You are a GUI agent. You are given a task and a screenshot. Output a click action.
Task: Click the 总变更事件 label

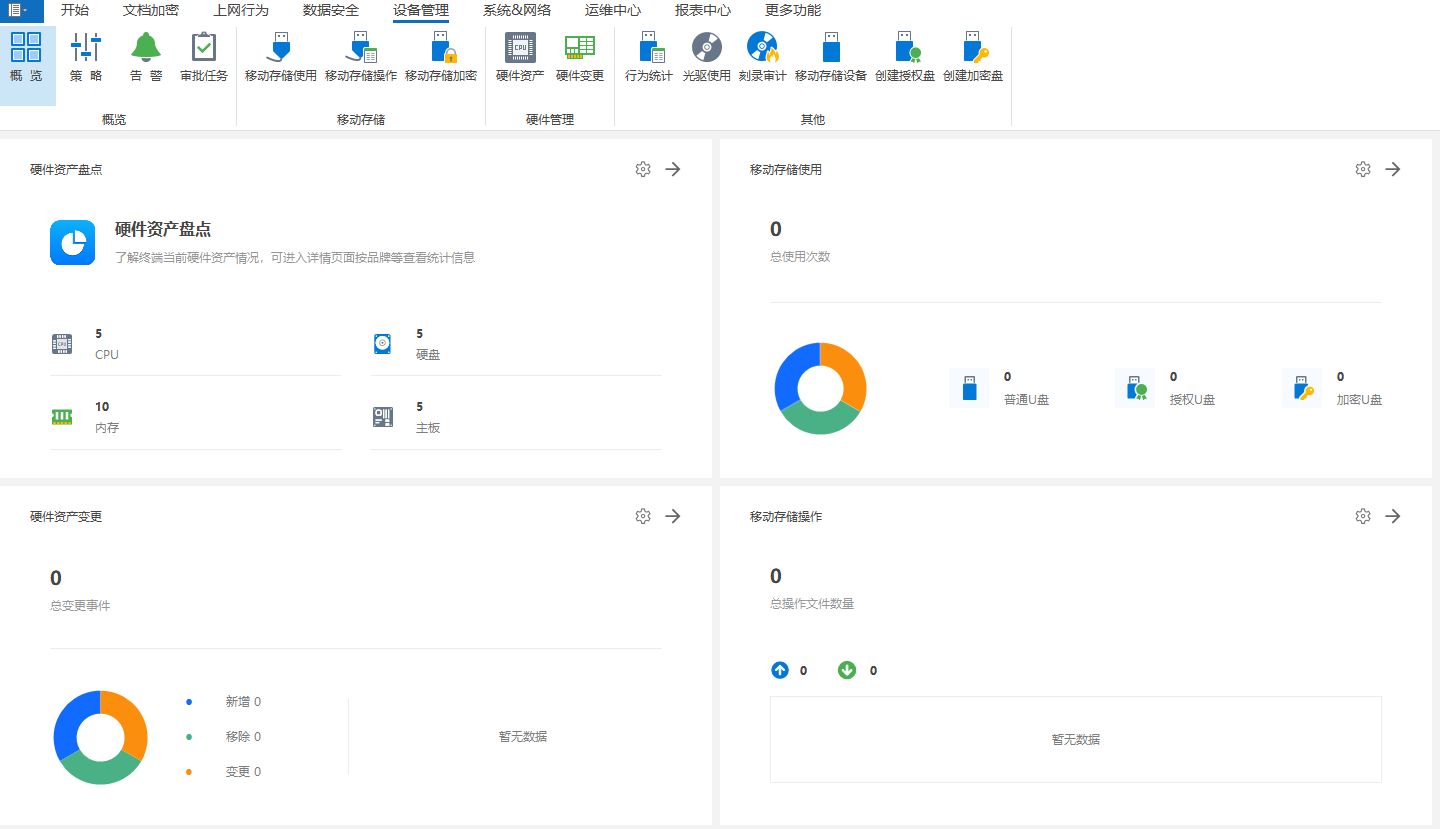point(80,606)
